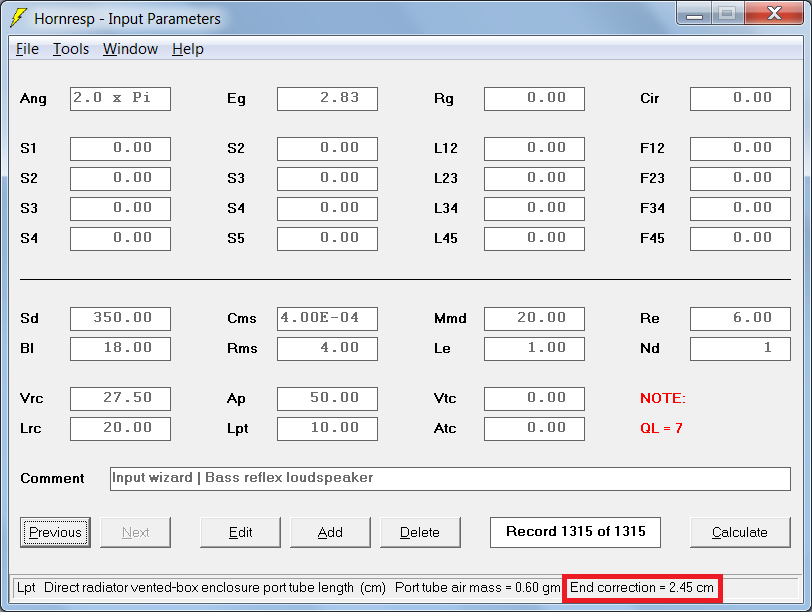Click Port tube air mass status text
812x612 pixels.
point(477,588)
